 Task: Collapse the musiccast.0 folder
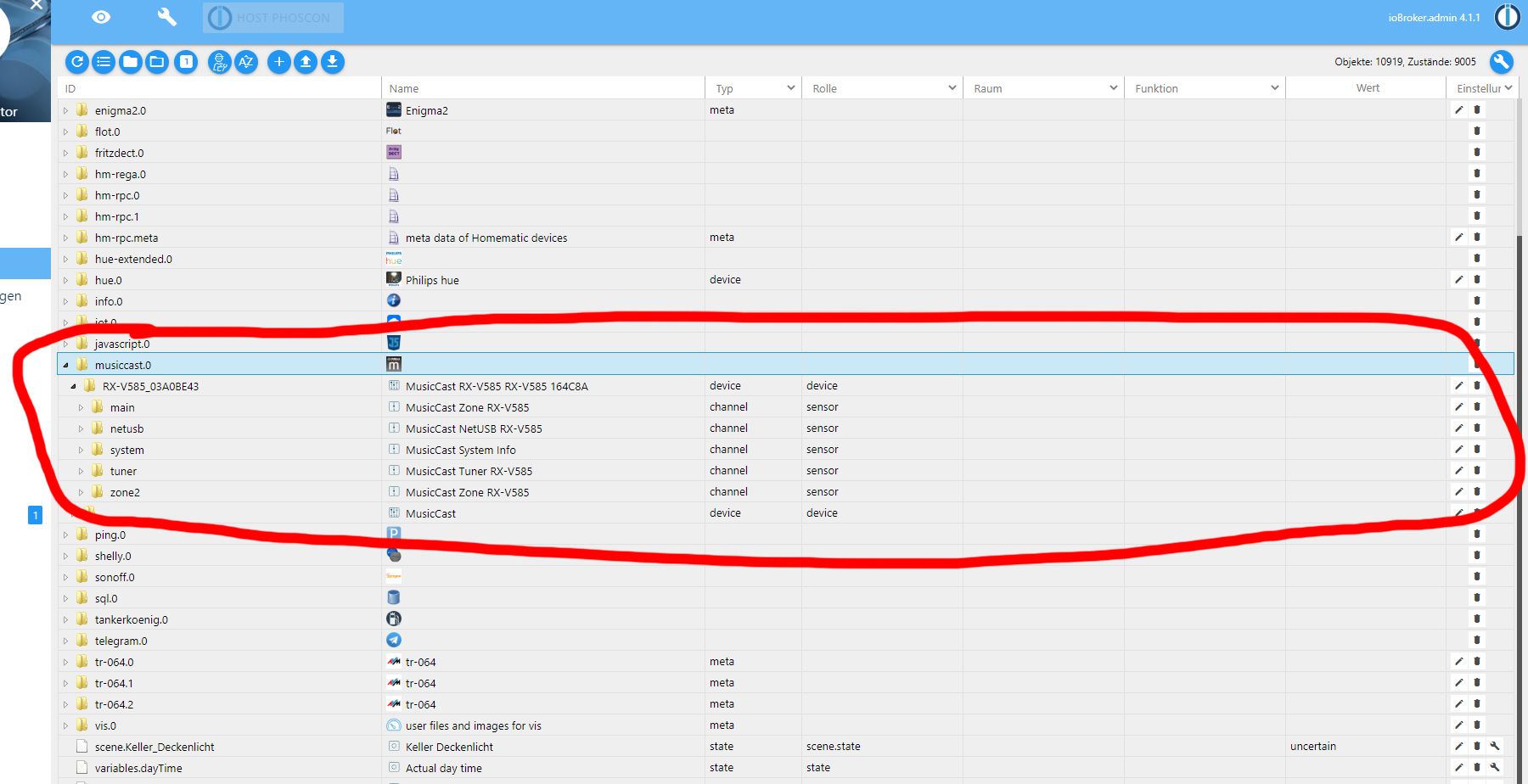coord(65,365)
